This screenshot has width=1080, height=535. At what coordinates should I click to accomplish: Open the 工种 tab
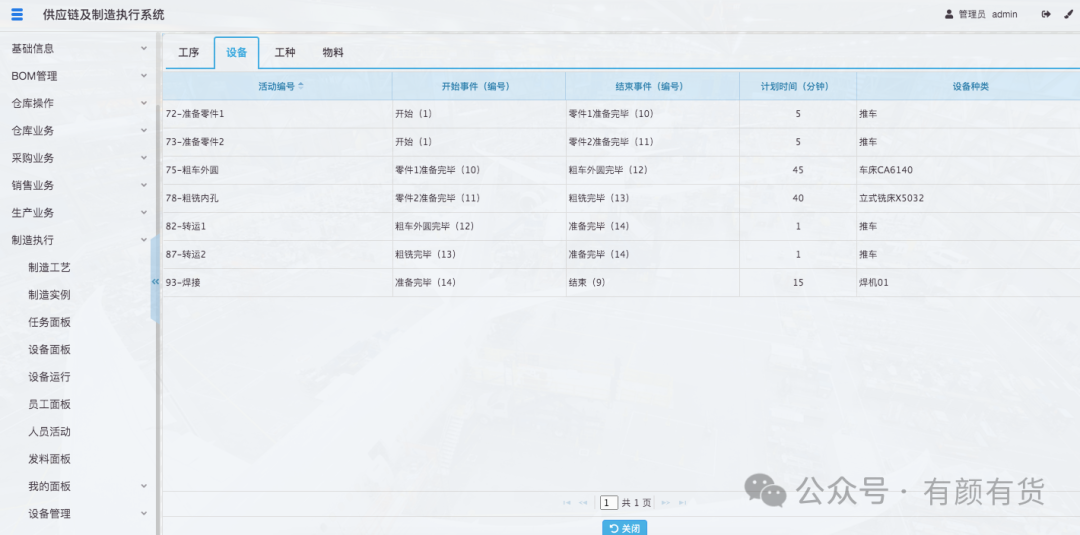pyautogui.click(x=284, y=53)
